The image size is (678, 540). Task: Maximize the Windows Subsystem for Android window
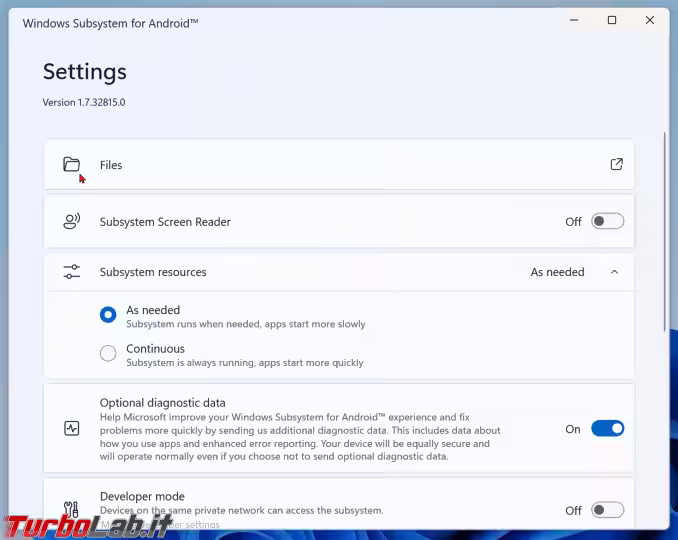click(612, 20)
